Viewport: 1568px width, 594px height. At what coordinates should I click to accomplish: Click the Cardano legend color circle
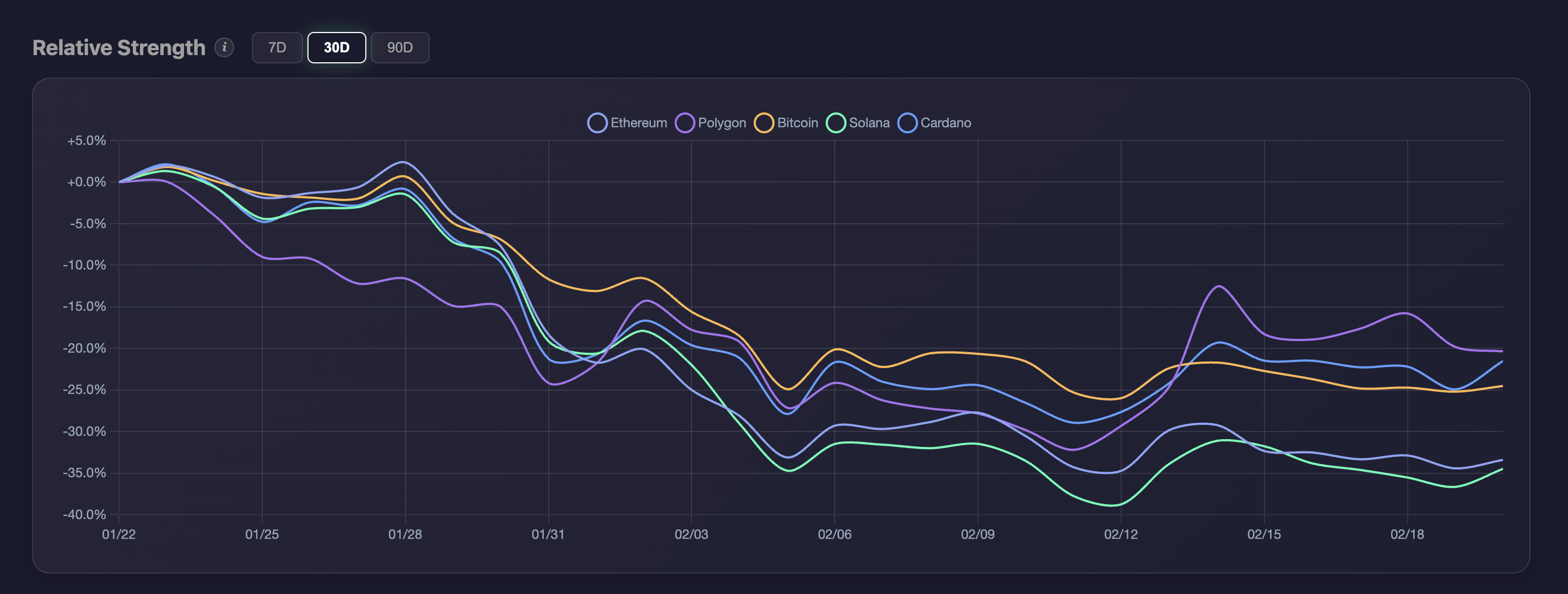907,122
